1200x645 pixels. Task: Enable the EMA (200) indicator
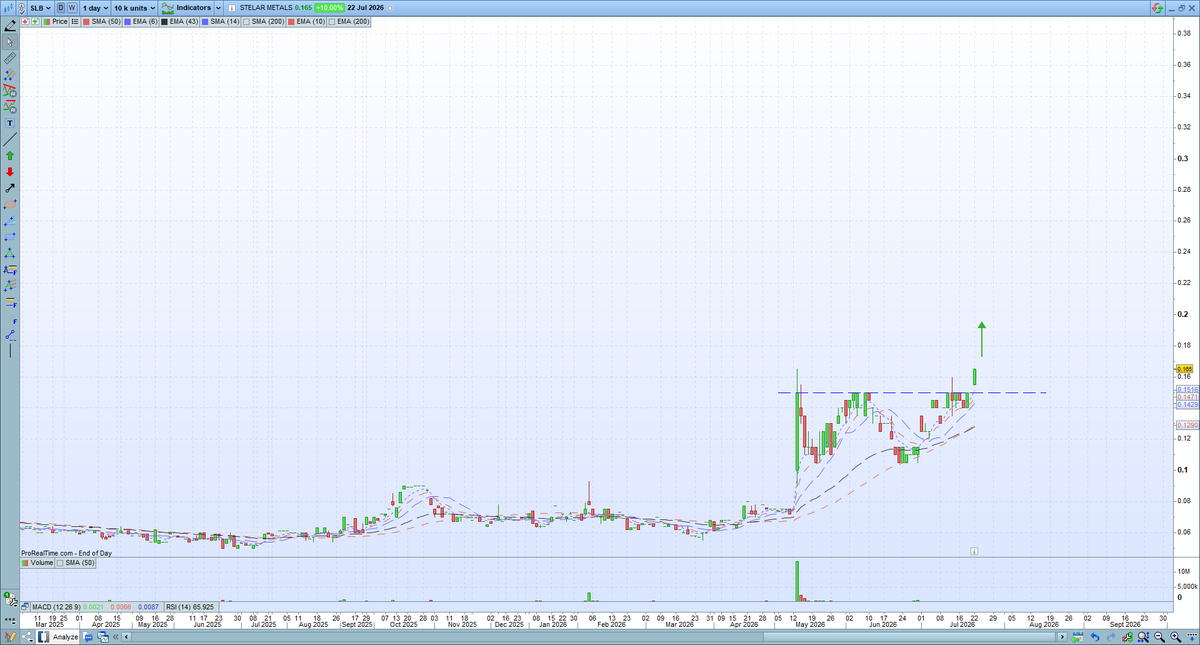pos(348,21)
